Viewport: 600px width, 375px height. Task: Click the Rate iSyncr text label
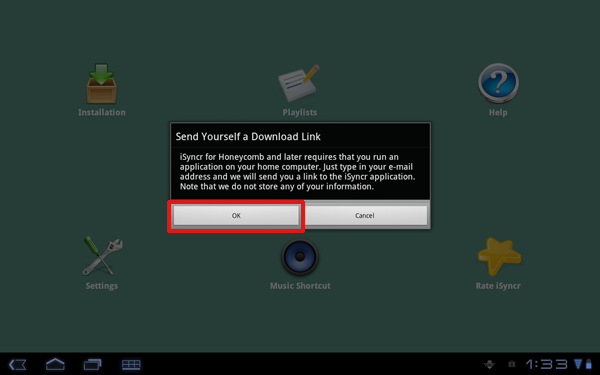[498, 286]
